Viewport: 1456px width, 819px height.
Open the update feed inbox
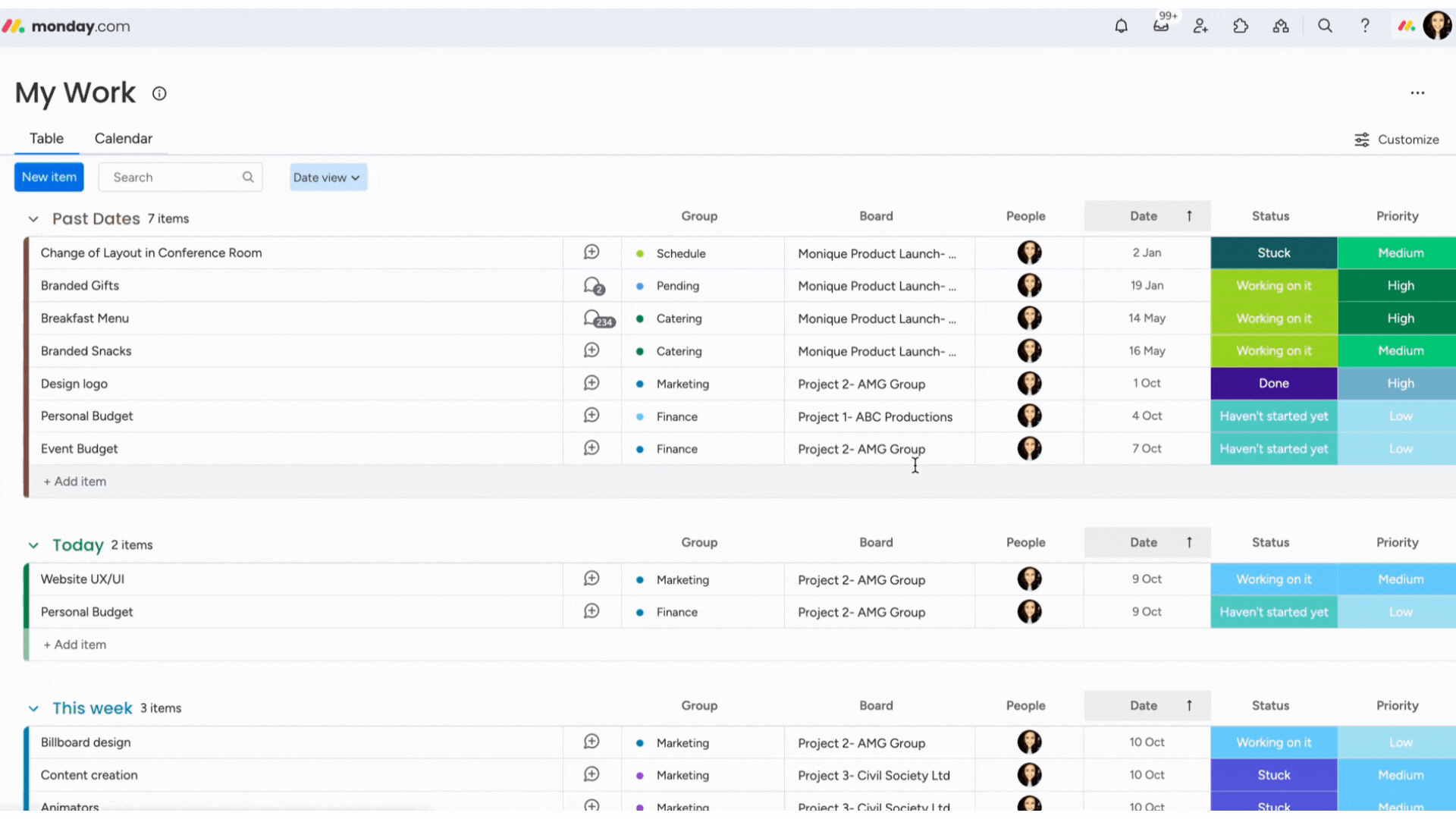(1160, 25)
